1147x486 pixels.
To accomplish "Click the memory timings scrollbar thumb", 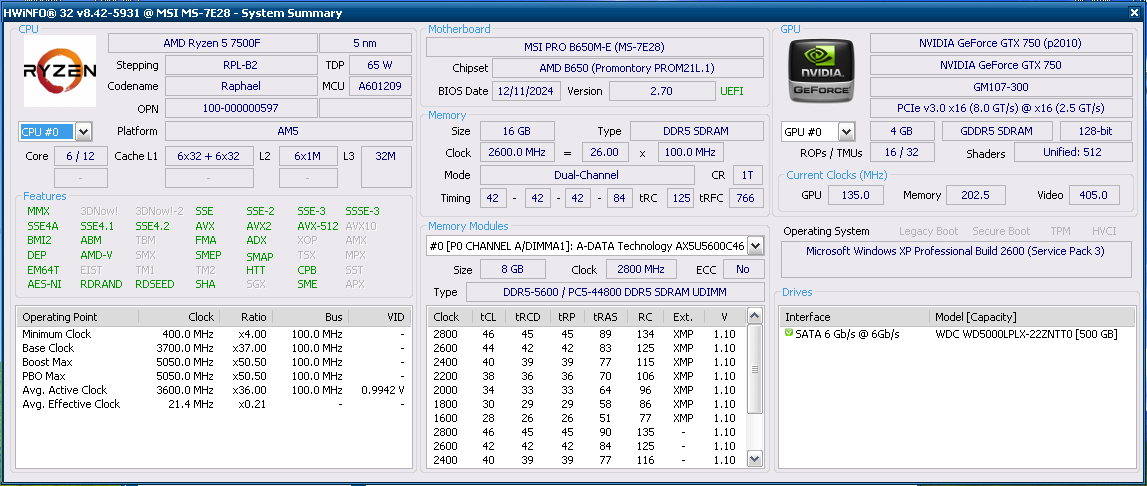I will tap(755, 368).
